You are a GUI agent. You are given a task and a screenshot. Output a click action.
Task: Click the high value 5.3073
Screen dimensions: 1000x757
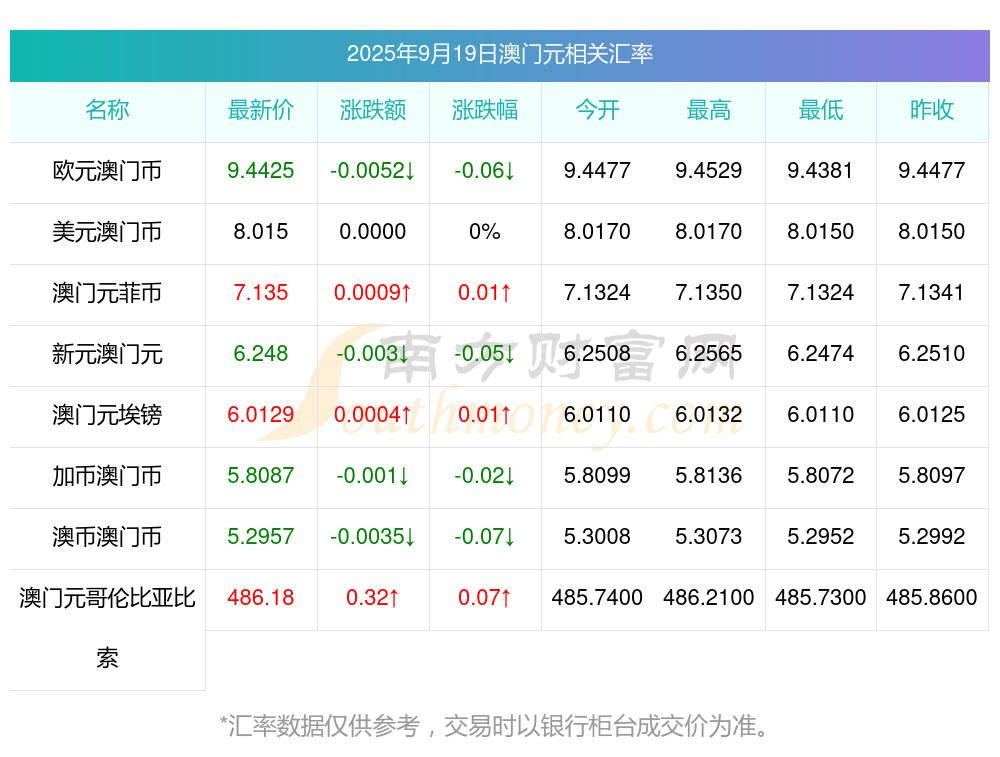709,536
